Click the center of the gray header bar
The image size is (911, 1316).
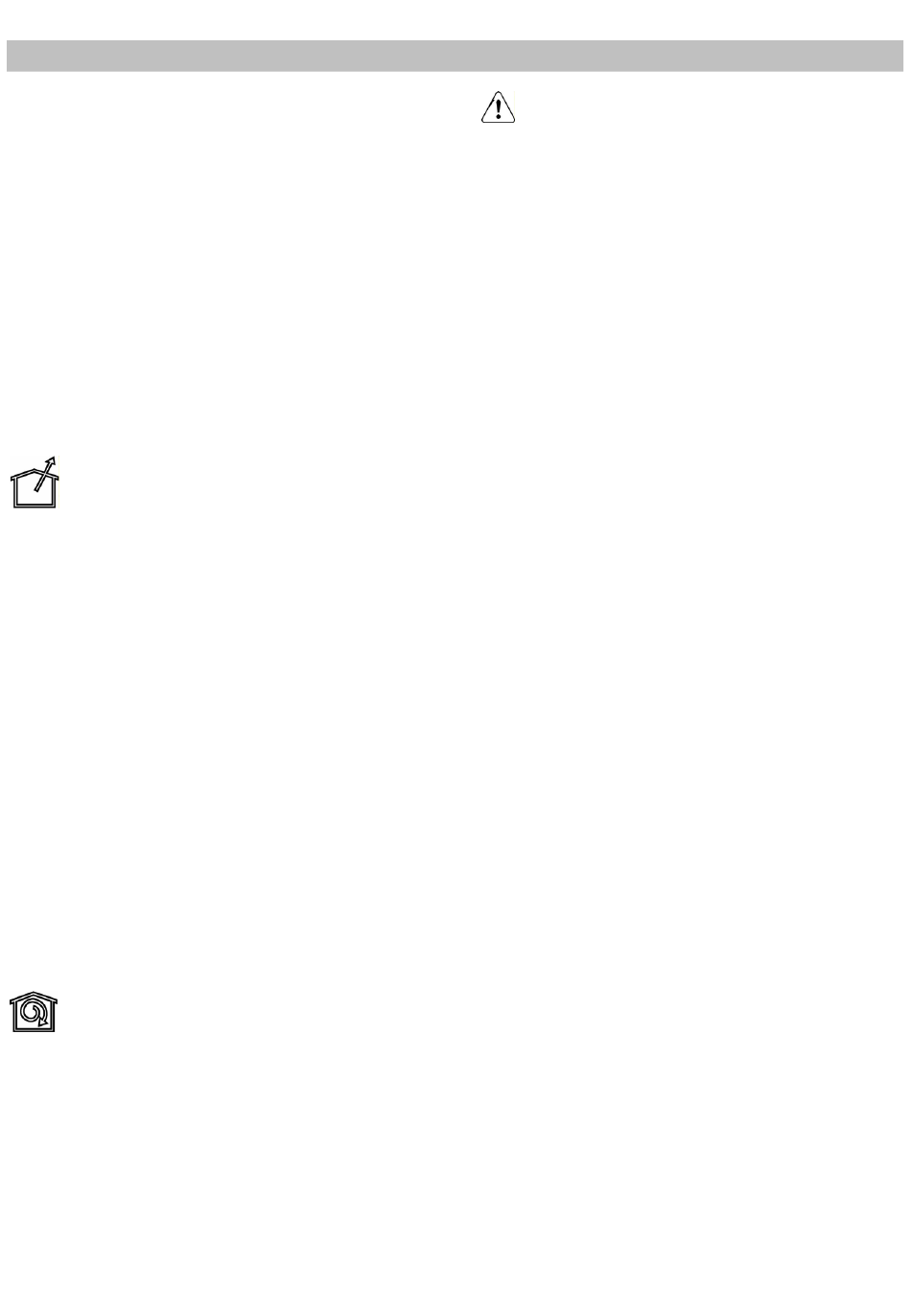pyautogui.click(x=455, y=56)
